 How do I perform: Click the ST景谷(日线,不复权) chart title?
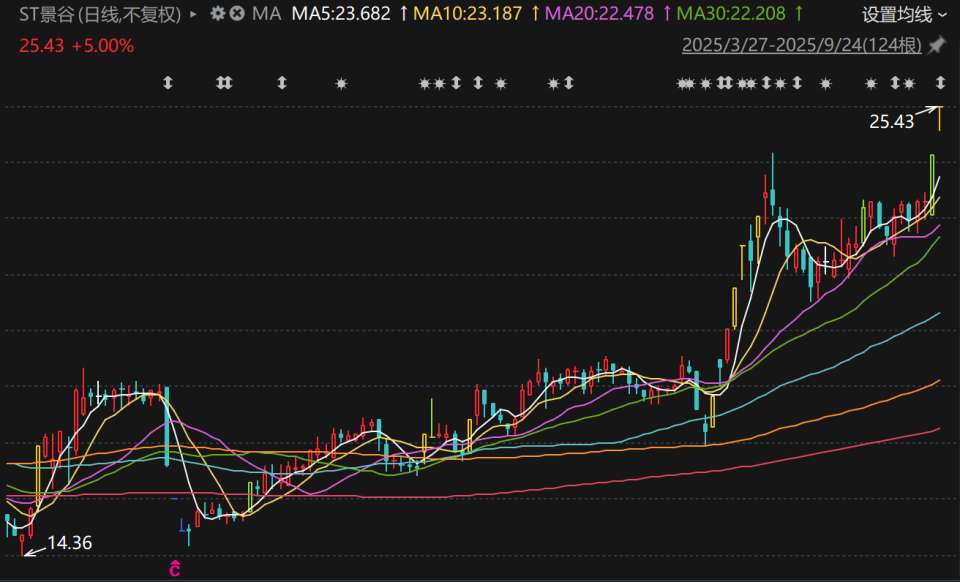click(x=100, y=14)
